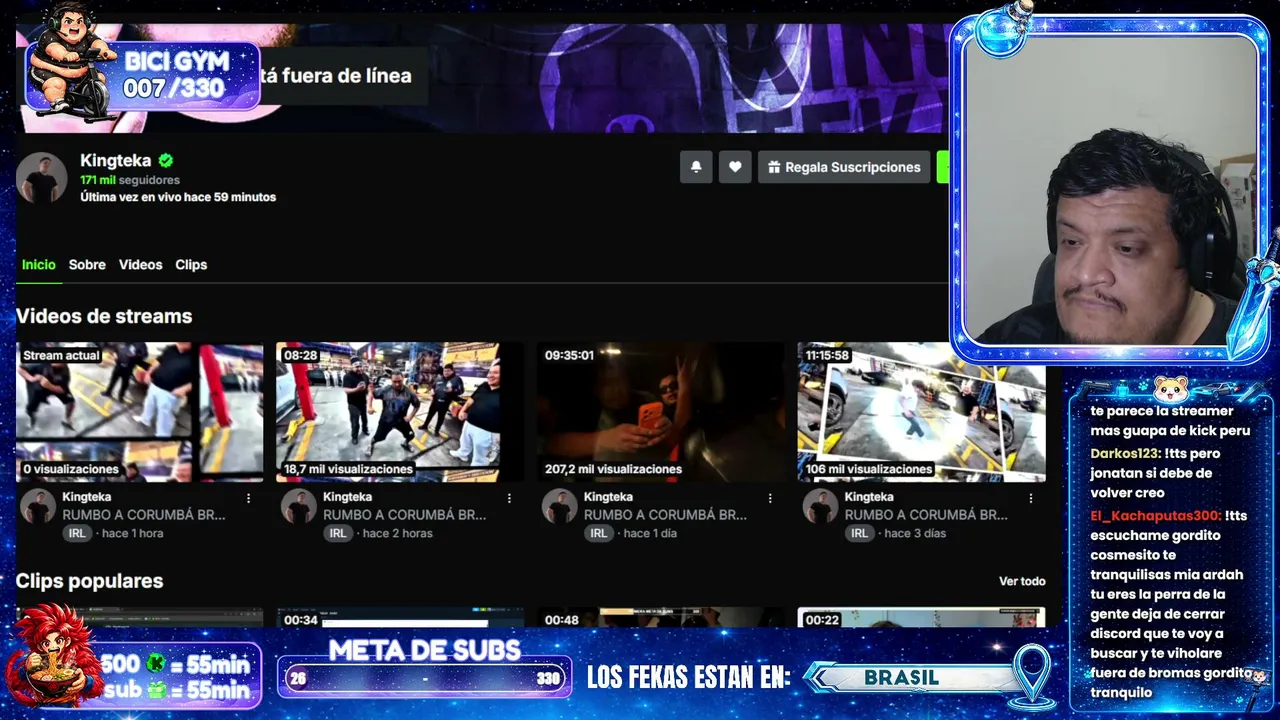Click Ver todo for popular clips

coord(1022,581)
